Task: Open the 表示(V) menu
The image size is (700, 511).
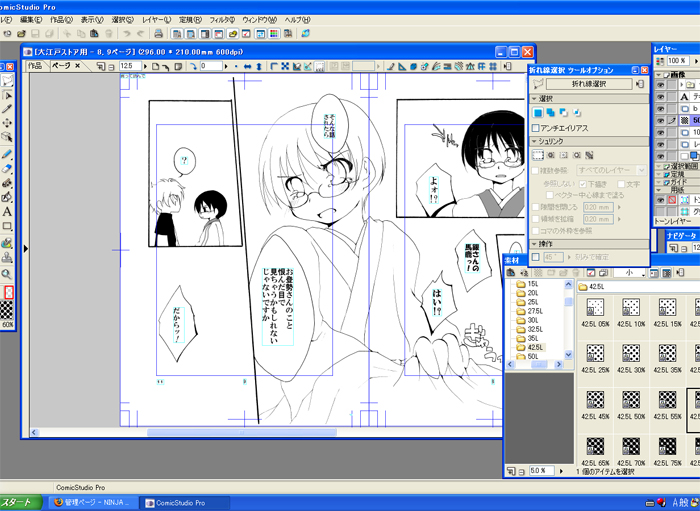Action: pos(92,20)
